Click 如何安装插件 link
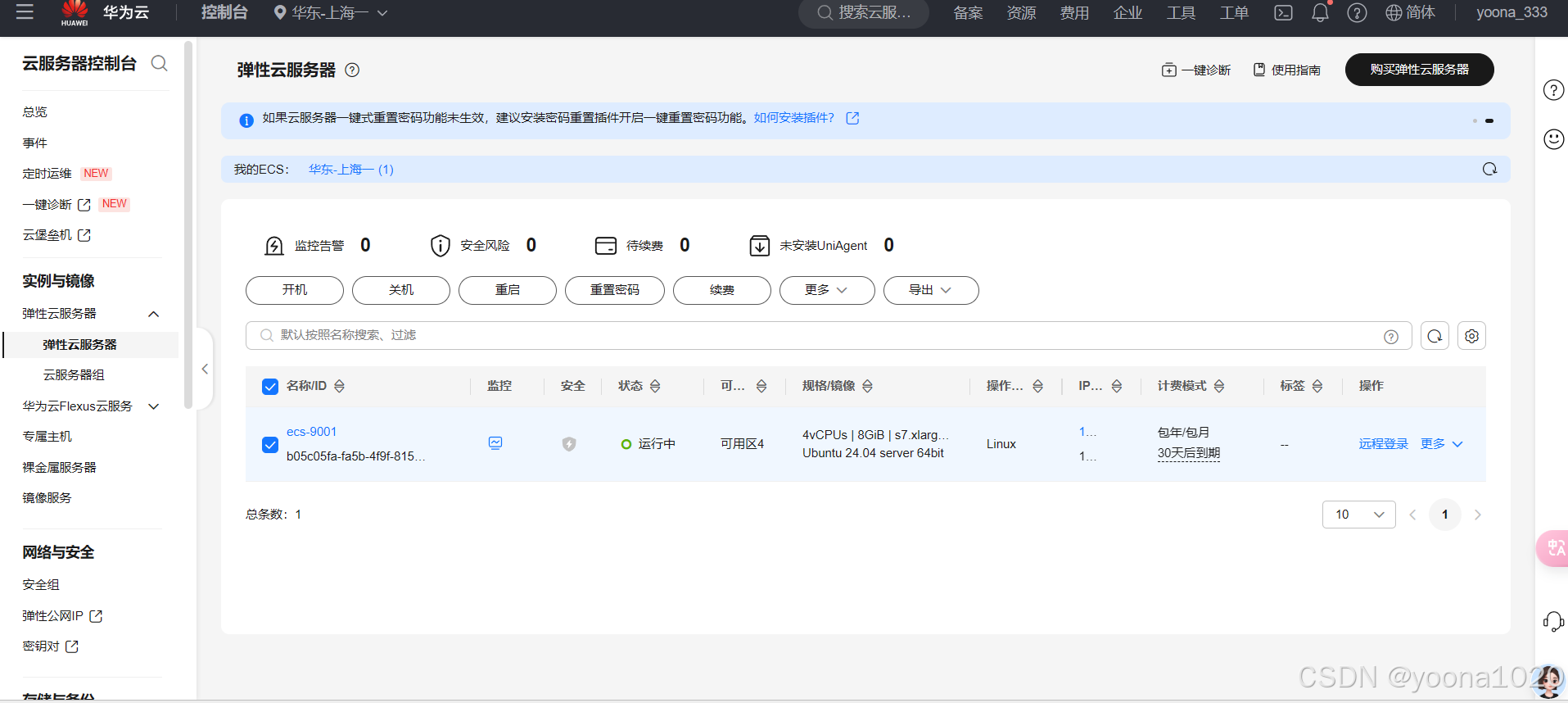Screen dimensions: 1568x703 (x=794, y=118)
